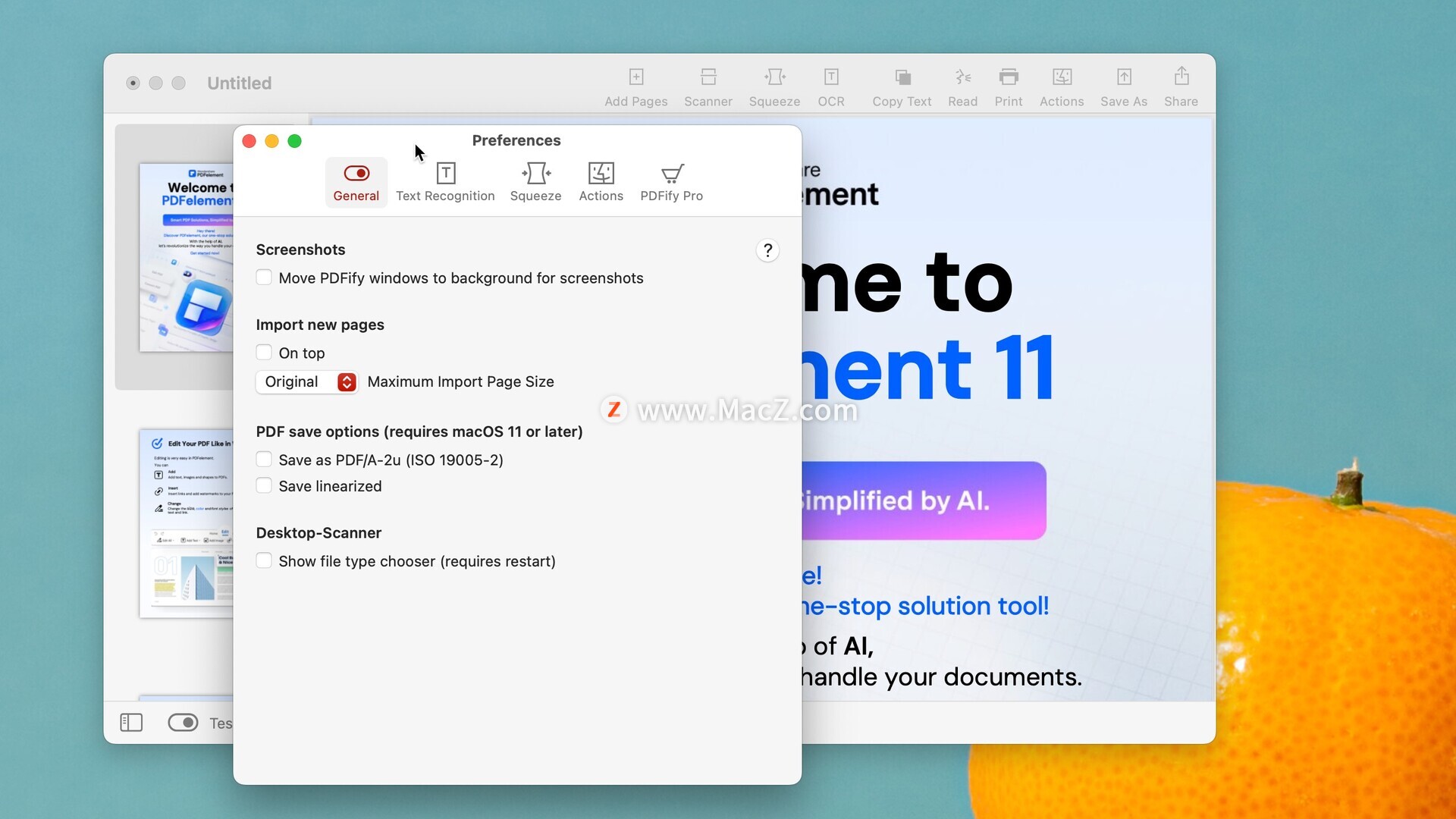Select the first page thumbnail in sidebar
Image resolution: width=1456 pixels, height=819 pixels.
pos(186,257)
